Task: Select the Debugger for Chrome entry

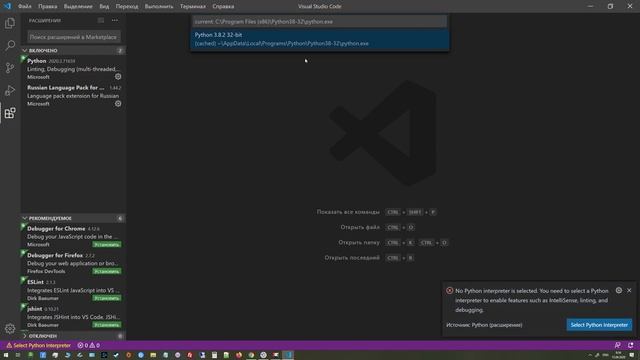Action: [x=73, y=236]
